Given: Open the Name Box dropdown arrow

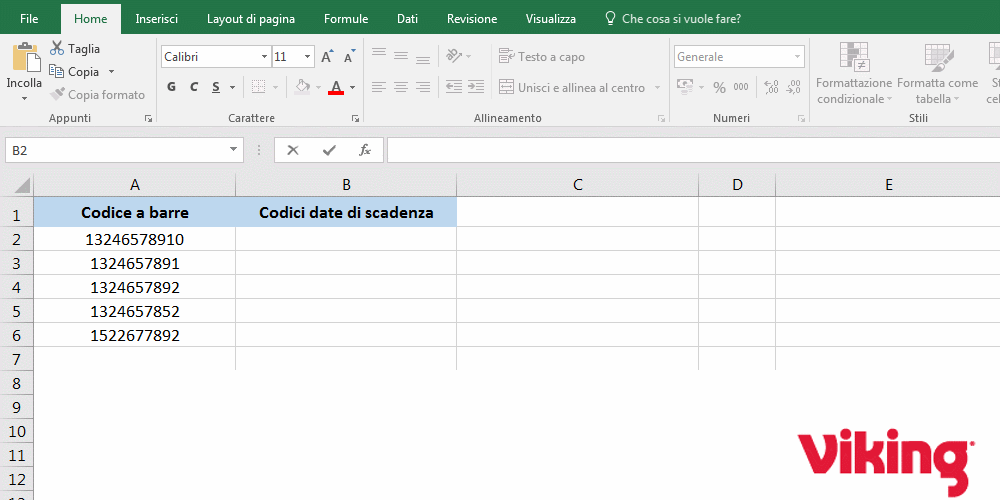Looking at the screenshot, I should coord(235,150).
